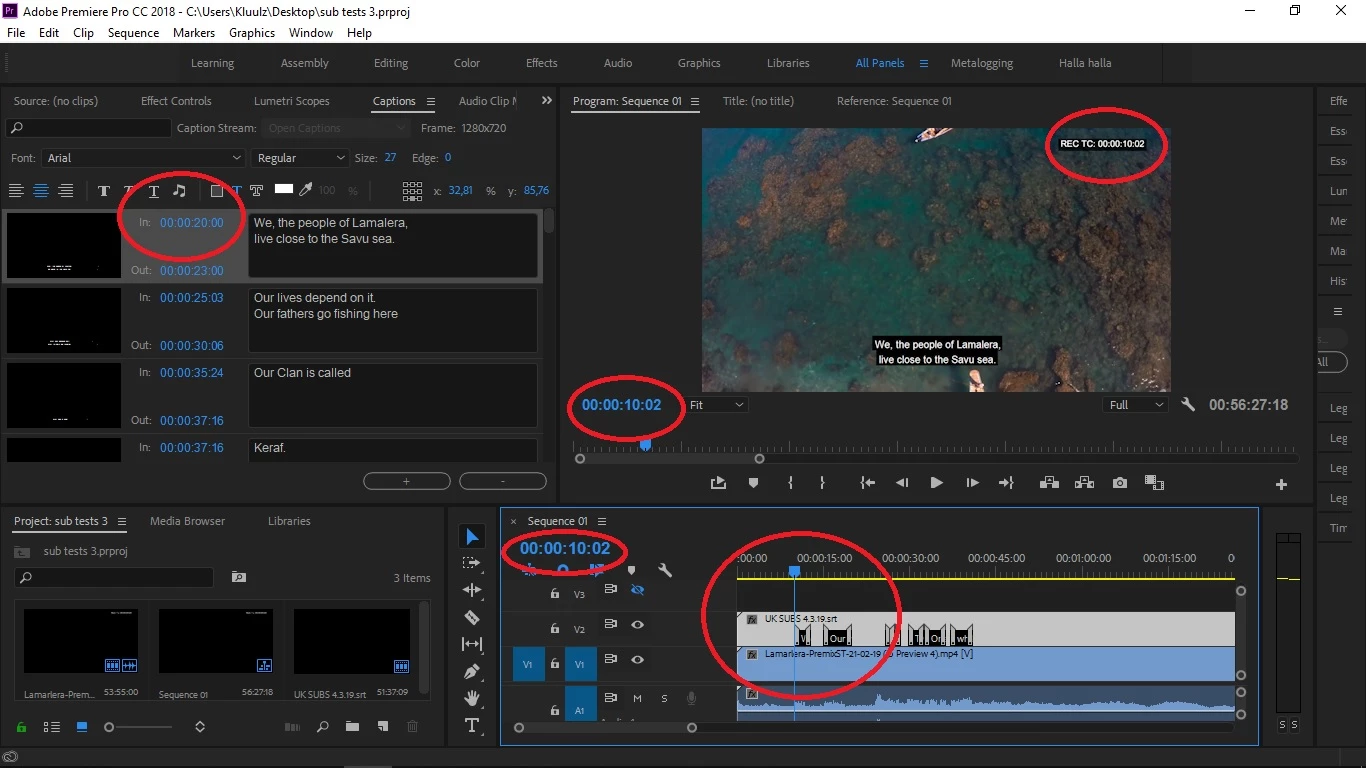Select the Razor tool

pos(472,617)
